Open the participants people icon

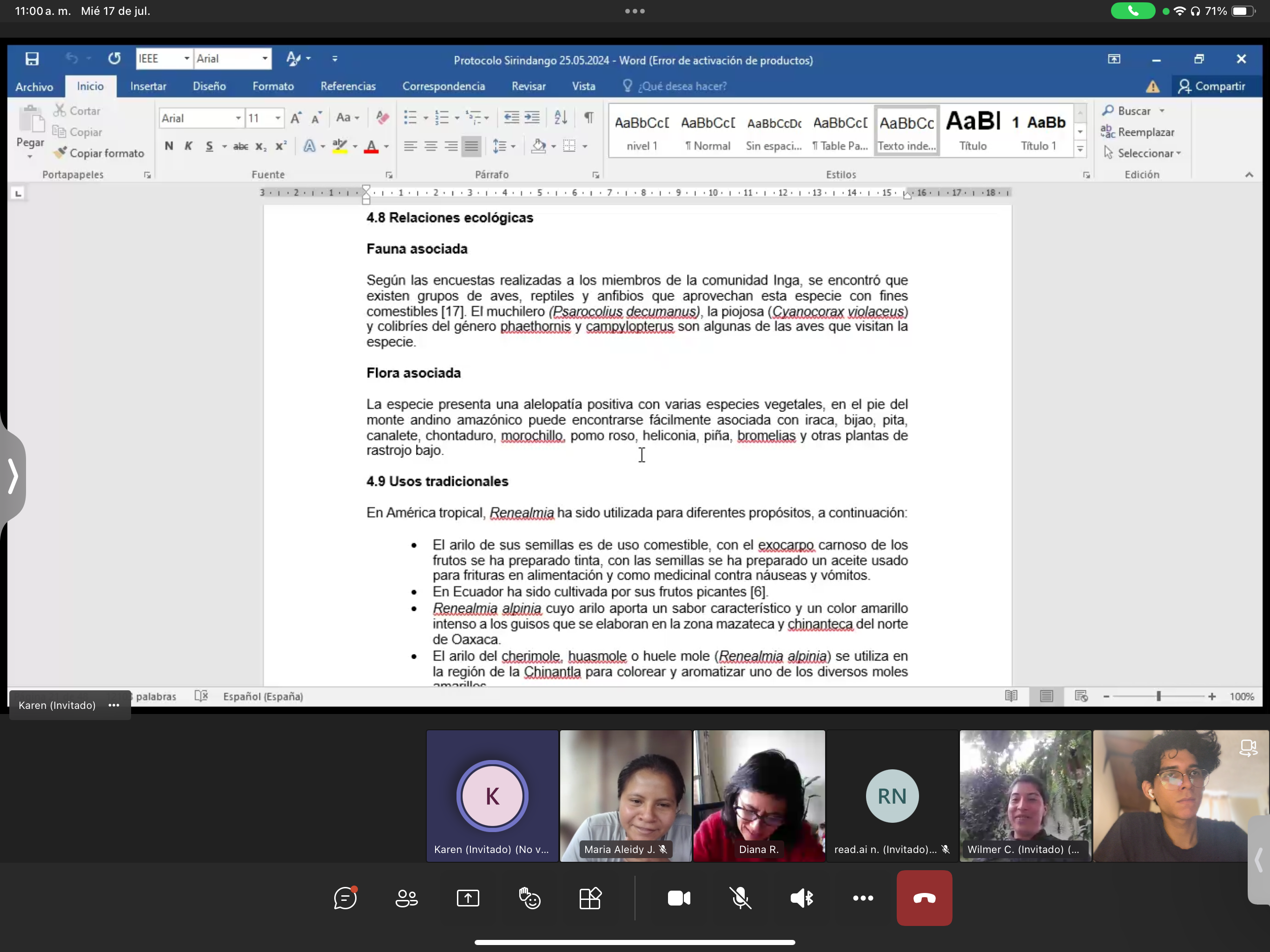406,898
